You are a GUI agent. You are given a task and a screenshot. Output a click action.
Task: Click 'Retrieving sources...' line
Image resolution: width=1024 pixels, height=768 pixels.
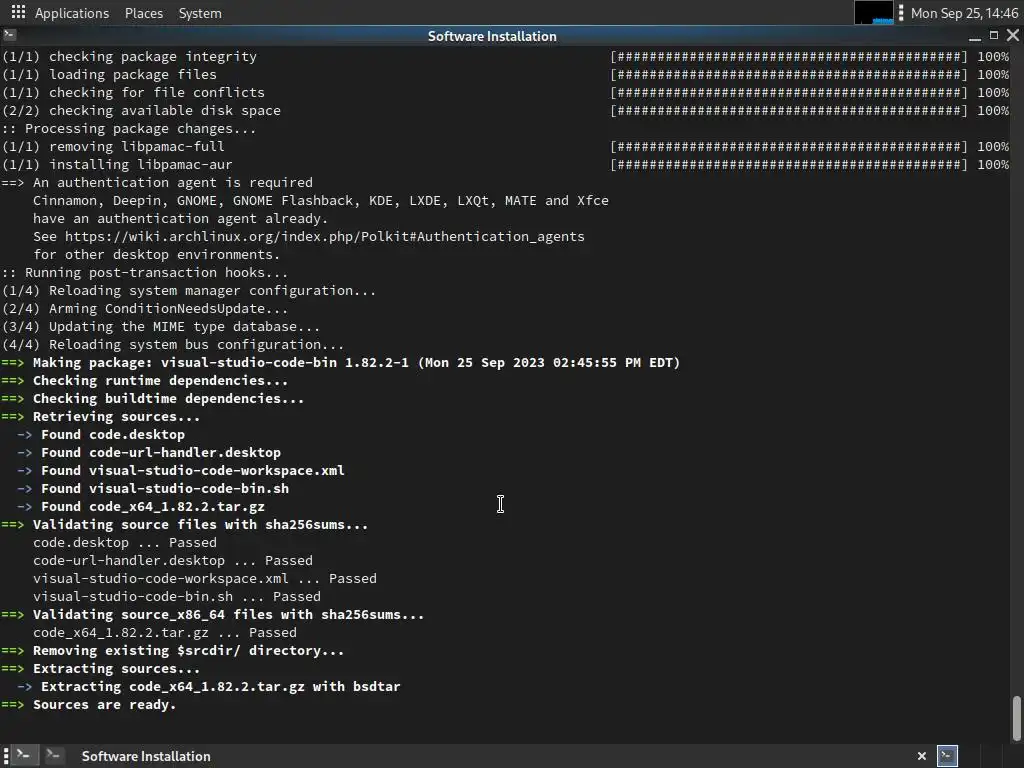click(x=101, y=417)
